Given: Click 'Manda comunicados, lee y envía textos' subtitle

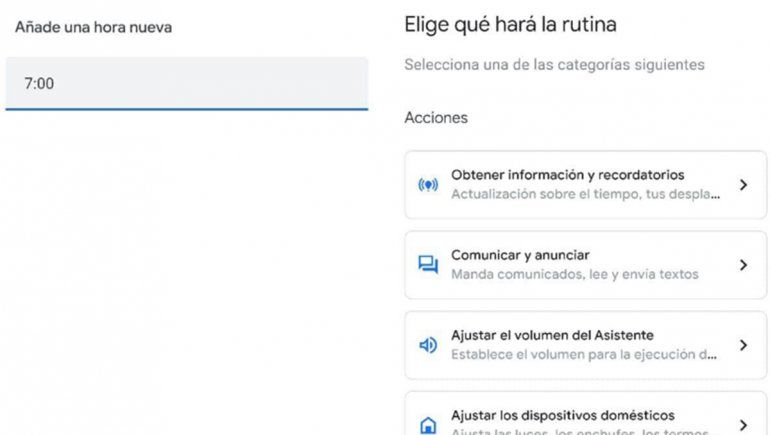Looking at the screenshot, I should point(574,274).
